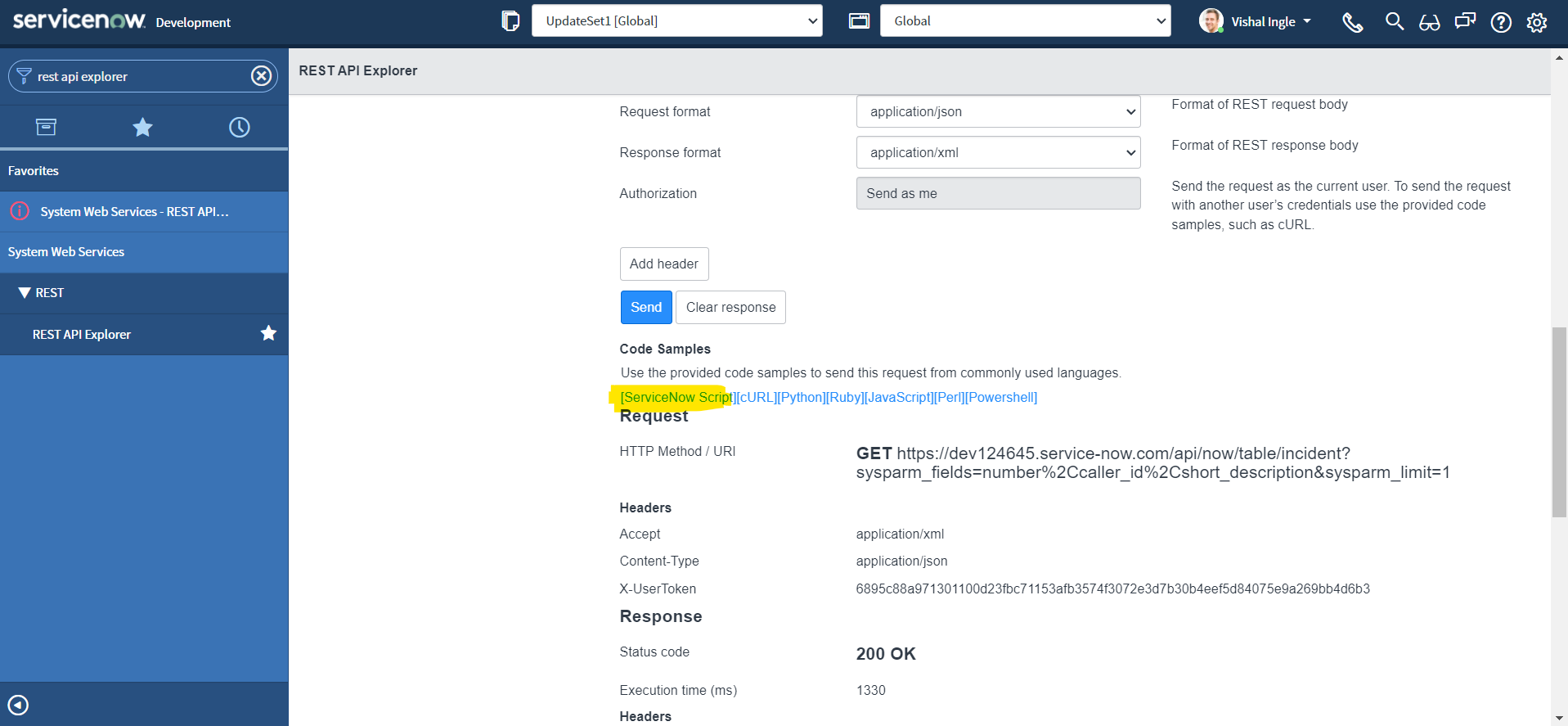Click the filter funnel icon in navigator
The width and height of the screenshot is (1568, 726).
pyautogui.click(x=25, y=76)
